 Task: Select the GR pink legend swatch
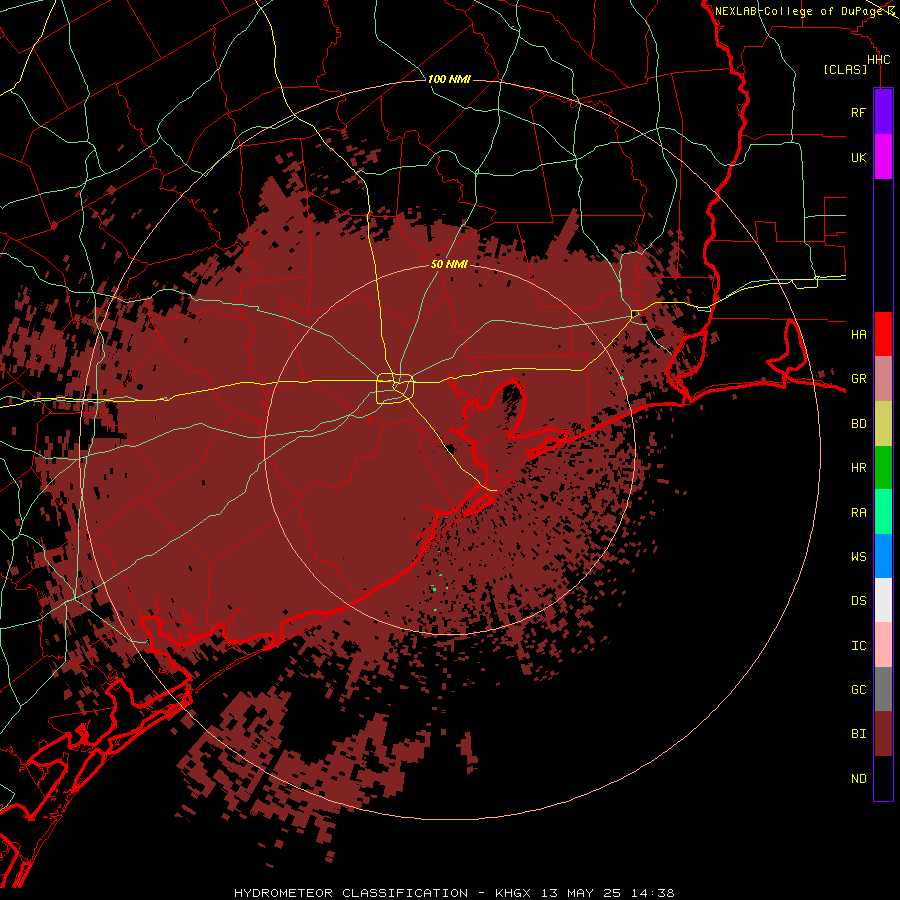(x=883, y=379)
